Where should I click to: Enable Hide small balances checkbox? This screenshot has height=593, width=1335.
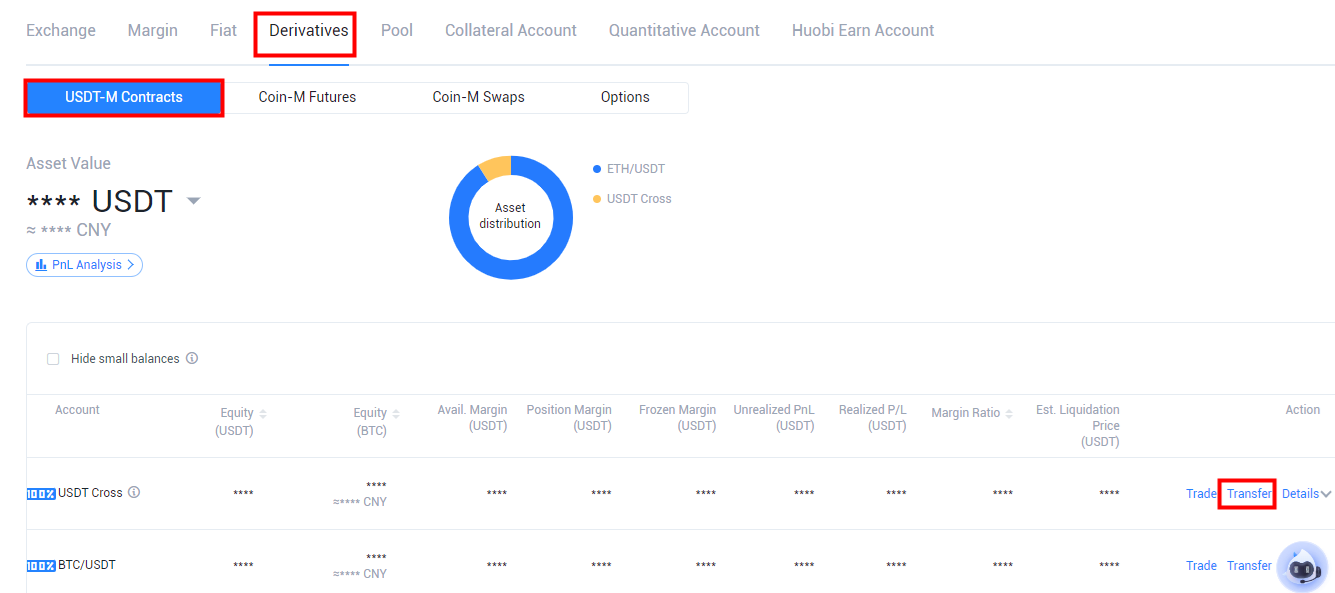[53, 359]
